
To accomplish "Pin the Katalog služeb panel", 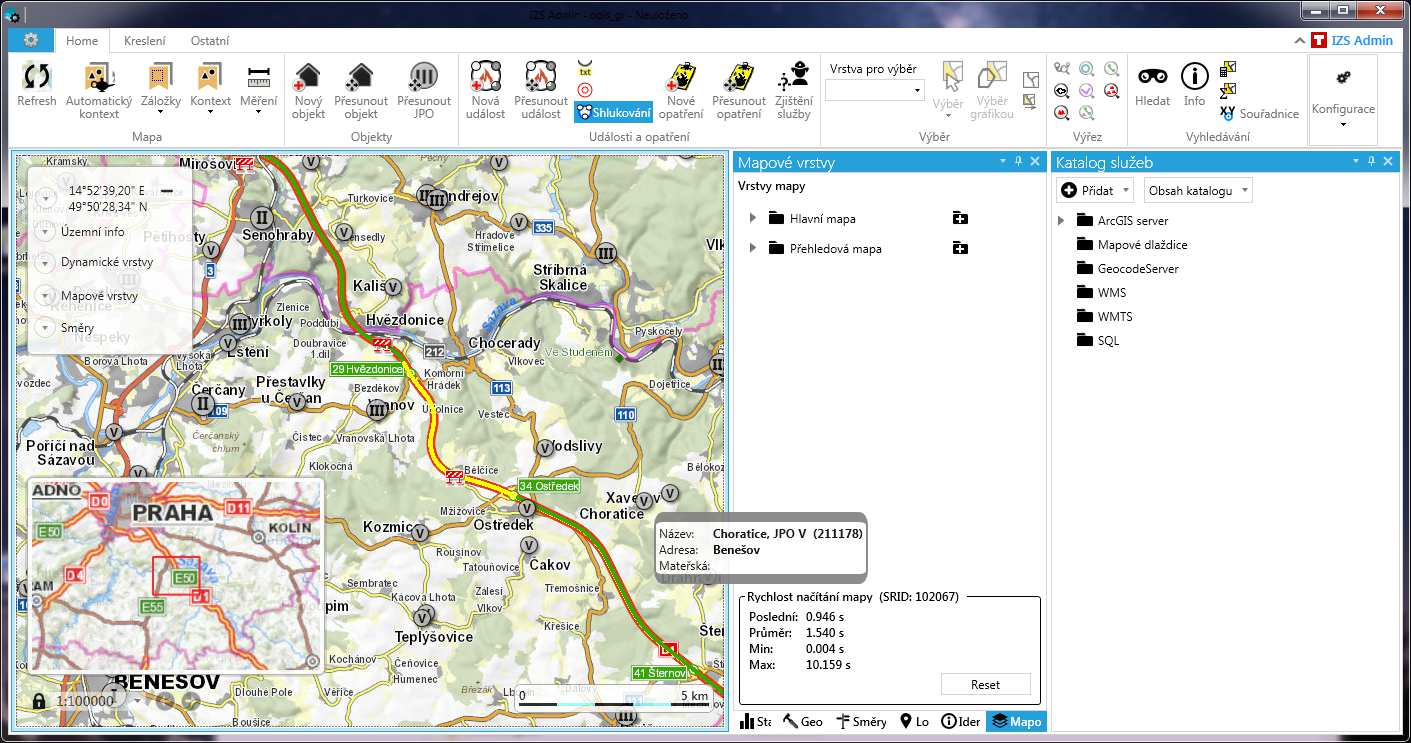I will coord(1371,161).
